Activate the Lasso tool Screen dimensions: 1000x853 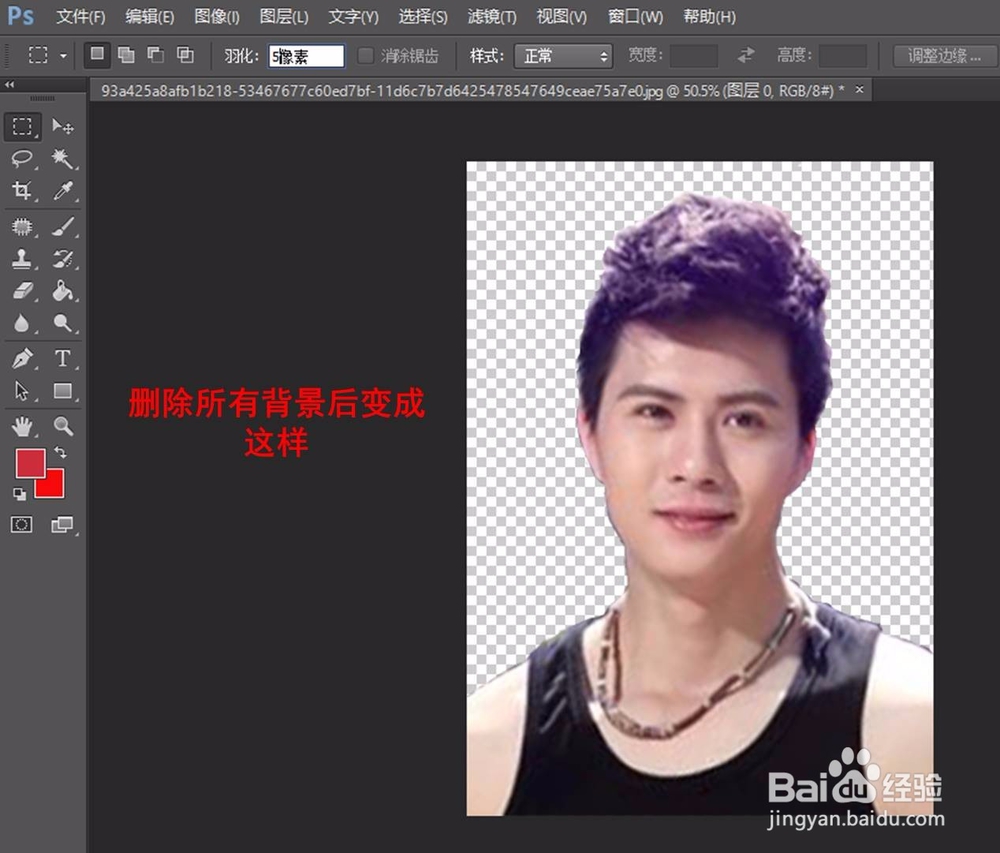(22, 159)
